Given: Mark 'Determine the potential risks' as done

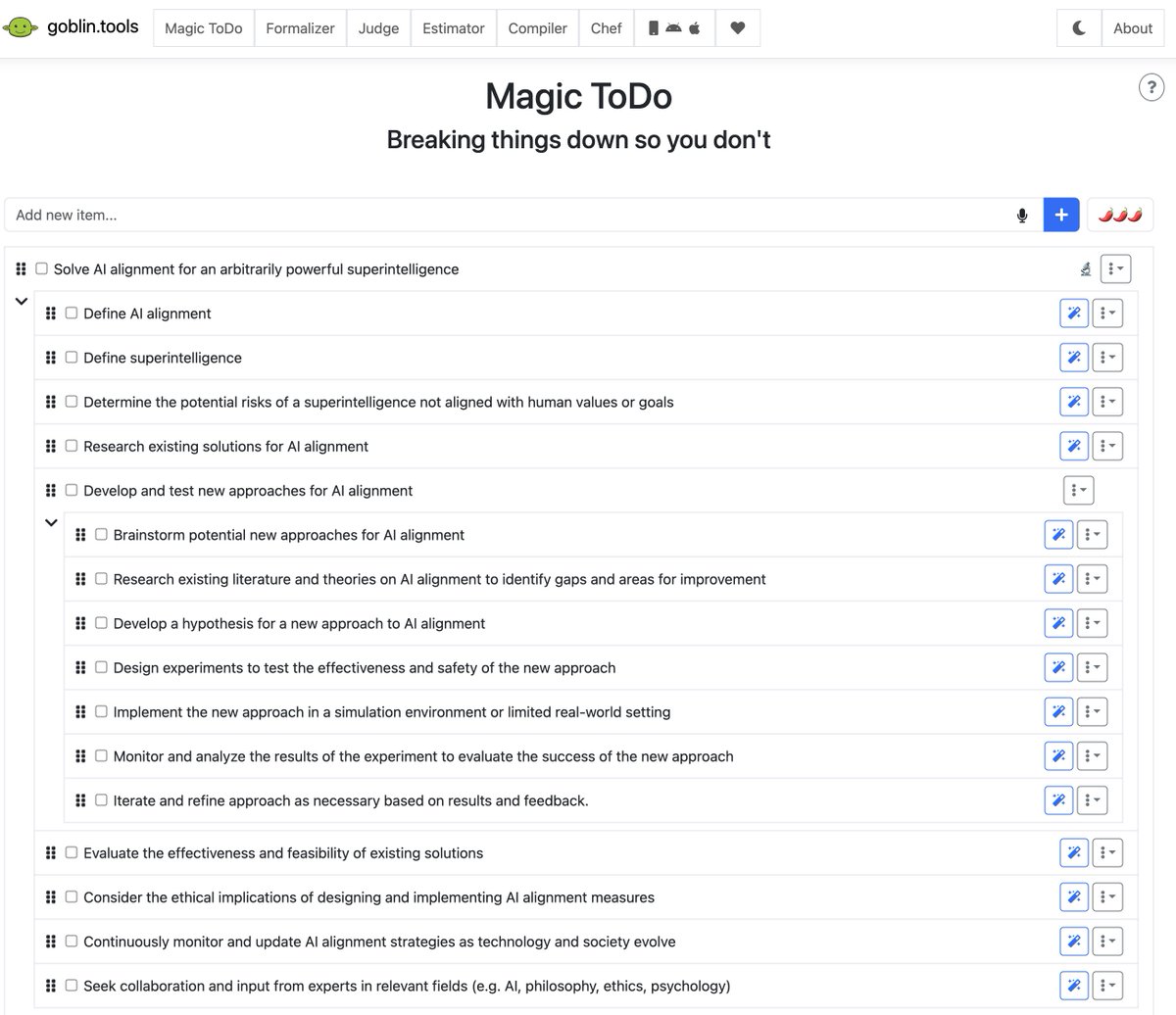Looking at the screenshot, I should [x=72, y=402].
